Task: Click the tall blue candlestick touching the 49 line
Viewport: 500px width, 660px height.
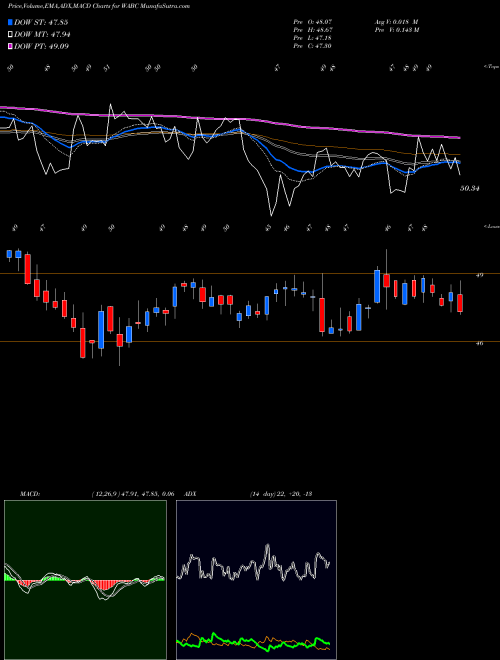Action: pyautogui.click(x=377, y=286)
